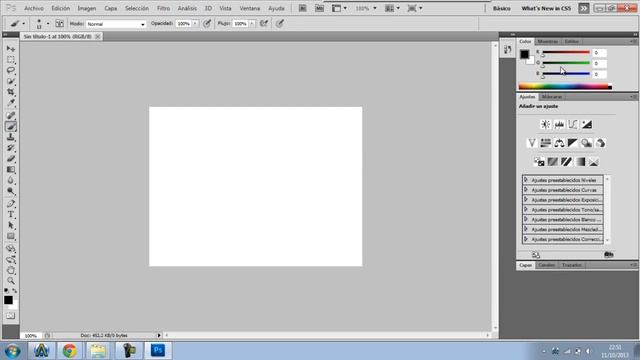The image size is (640, 360).
Task: Toggle the Brush panel button
Action: click(x=60, y=24)
